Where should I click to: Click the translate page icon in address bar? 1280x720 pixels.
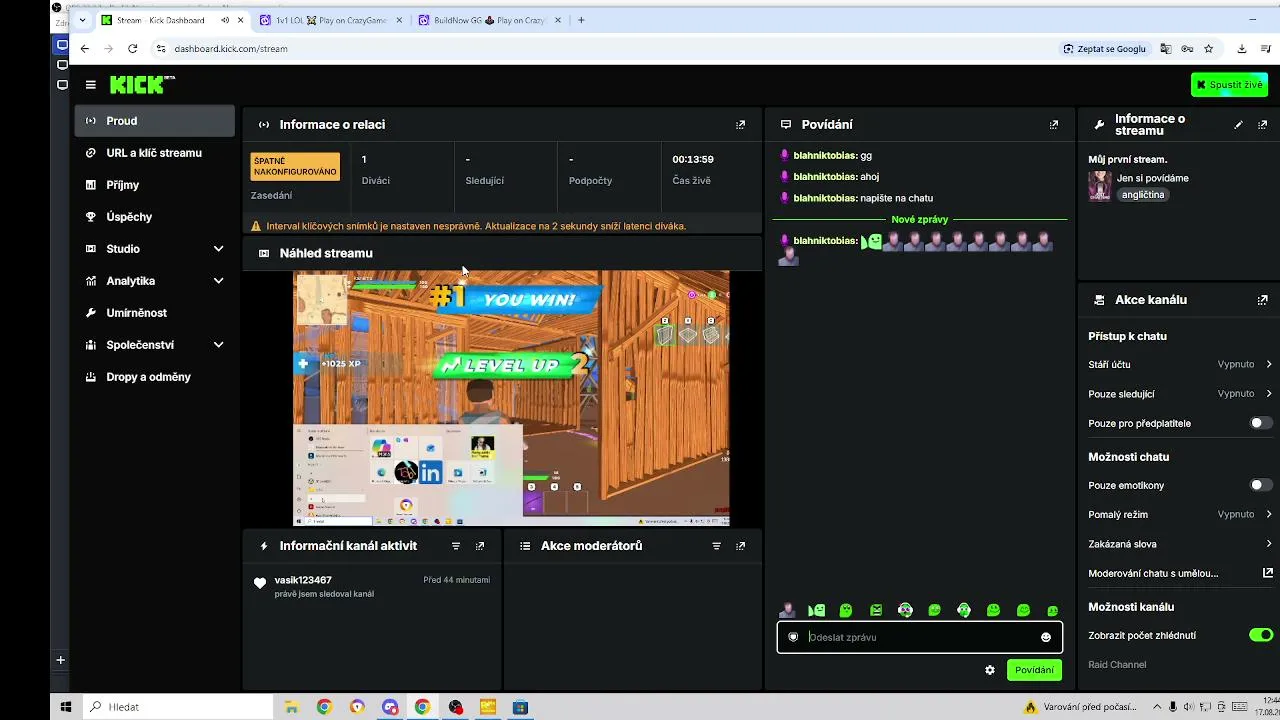coord(1165,48)
